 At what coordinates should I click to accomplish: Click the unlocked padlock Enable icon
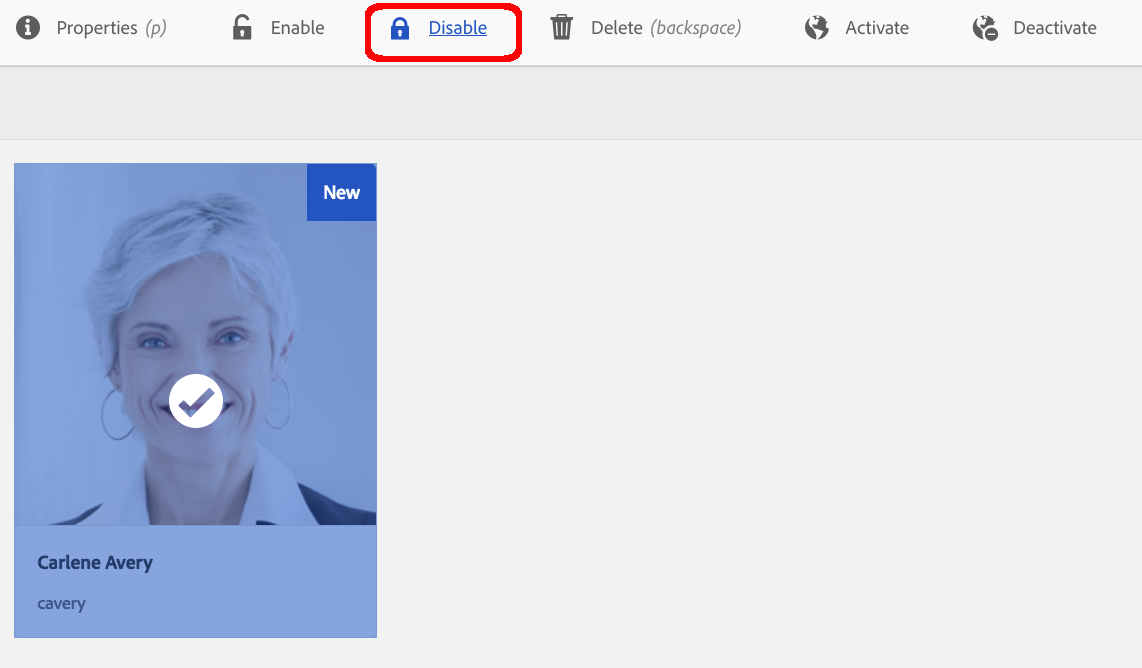tap(241, 27)
